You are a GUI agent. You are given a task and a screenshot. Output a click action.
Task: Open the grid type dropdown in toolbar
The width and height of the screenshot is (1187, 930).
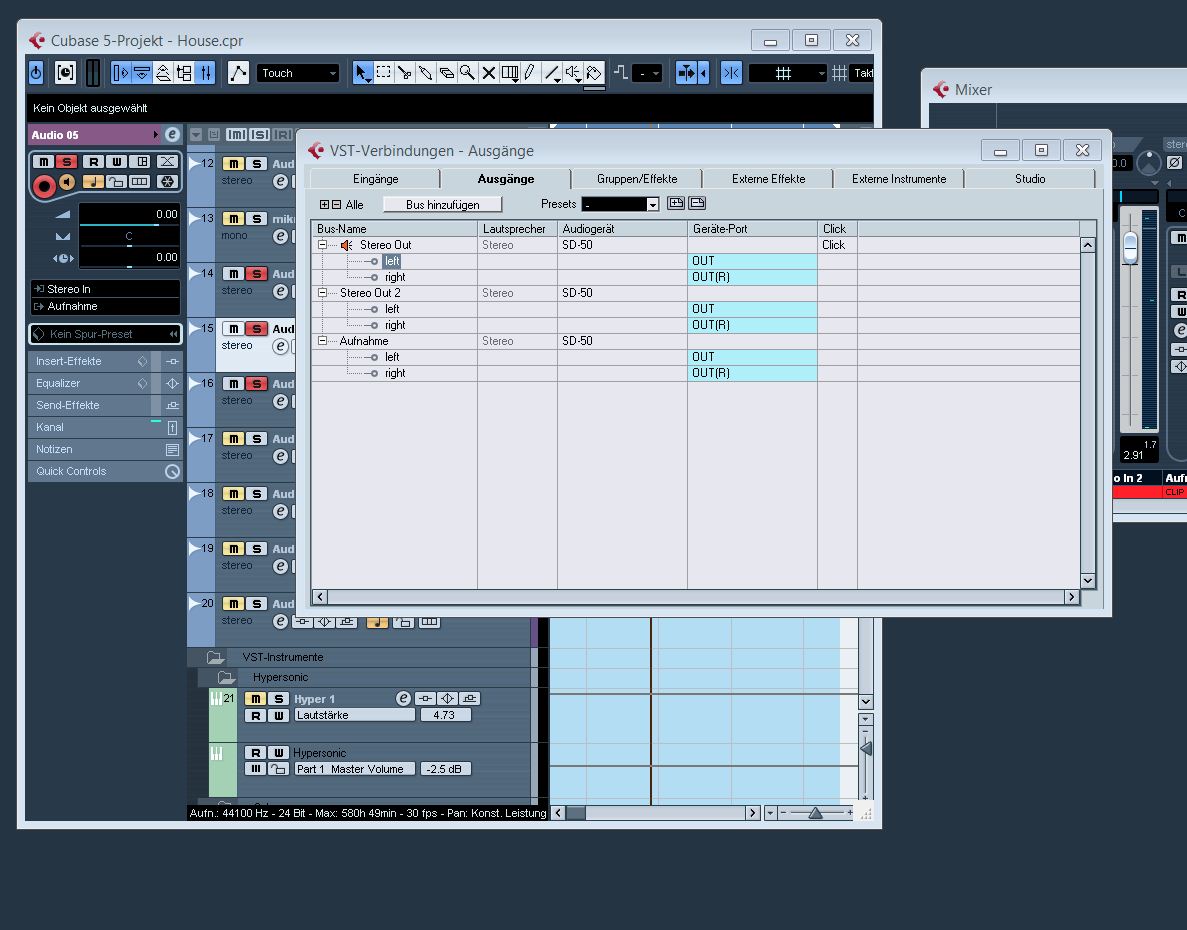pos(788,73)
